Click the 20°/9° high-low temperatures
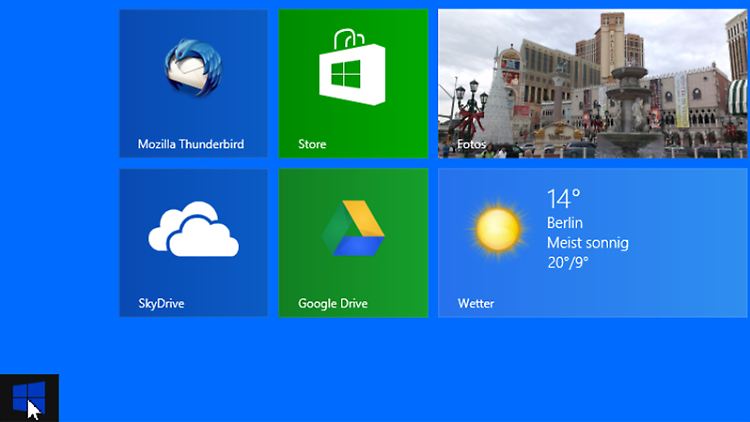 (x=568, y=263)
